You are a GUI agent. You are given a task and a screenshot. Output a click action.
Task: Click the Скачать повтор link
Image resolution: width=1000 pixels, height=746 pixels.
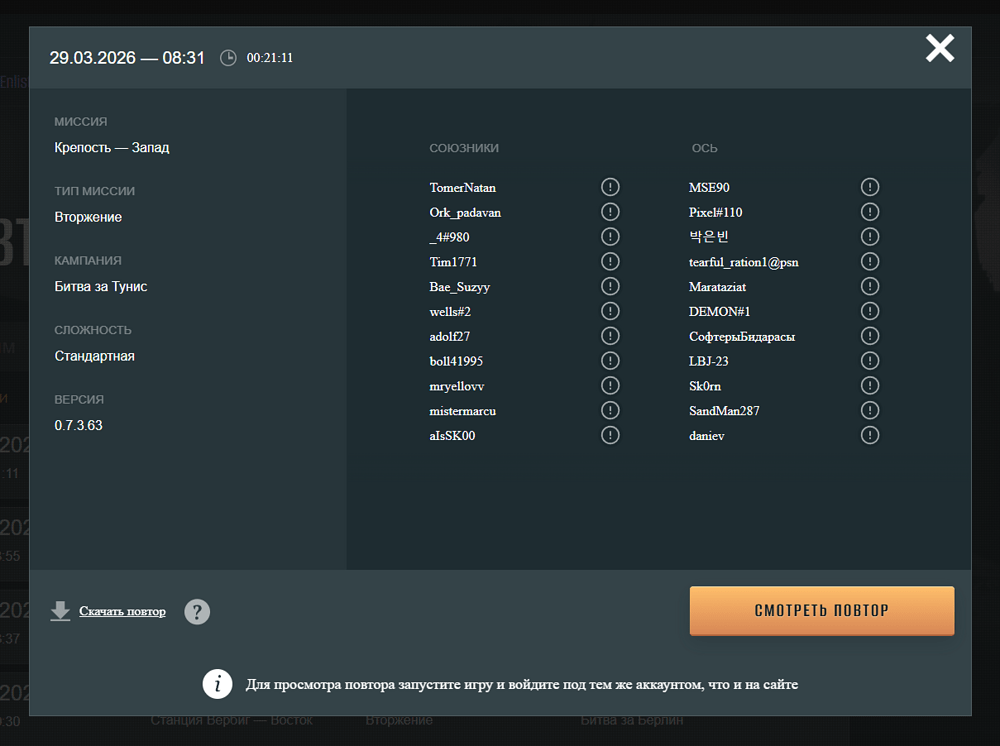122,611
